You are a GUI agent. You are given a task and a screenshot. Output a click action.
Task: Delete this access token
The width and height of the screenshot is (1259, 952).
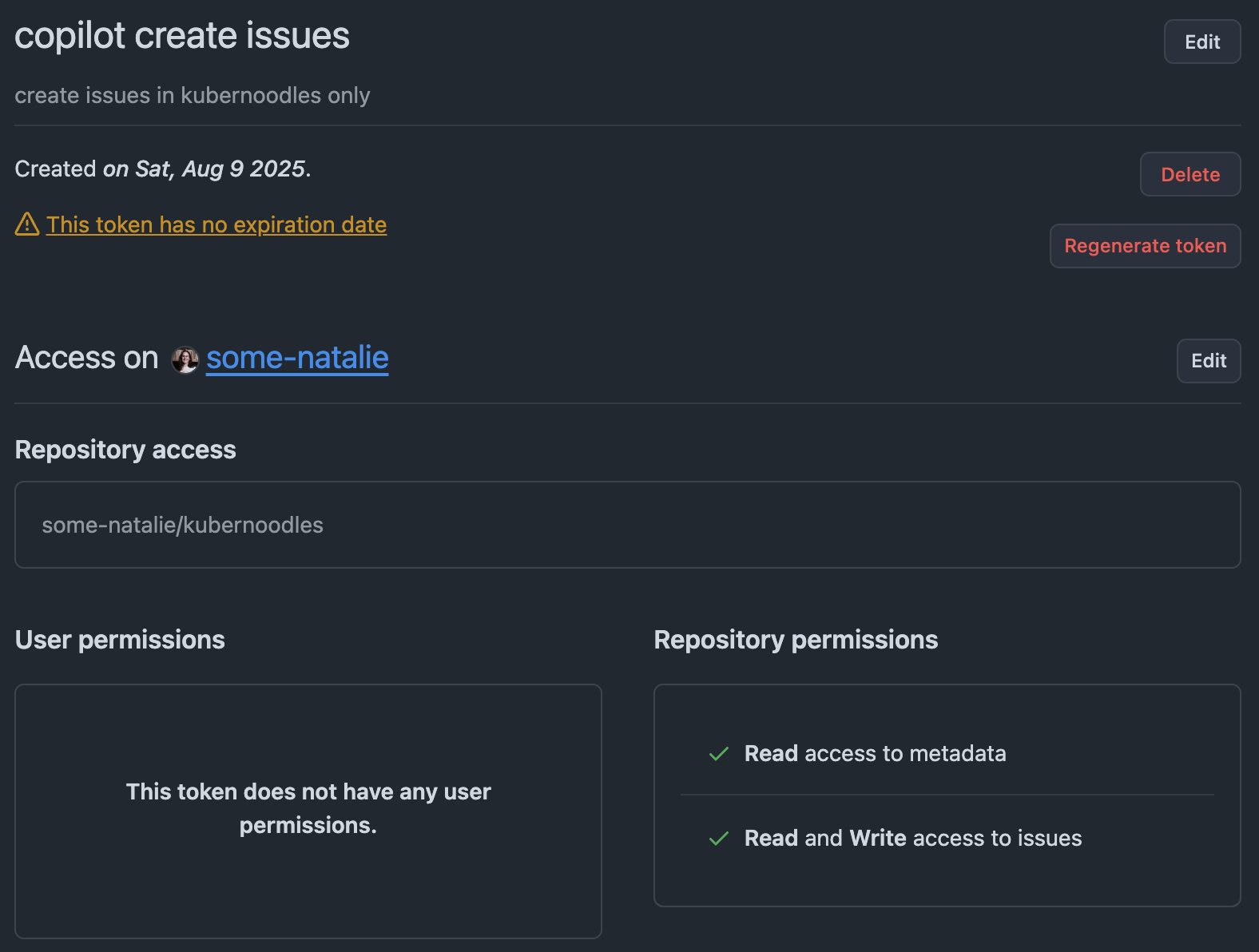[1189, 174]
